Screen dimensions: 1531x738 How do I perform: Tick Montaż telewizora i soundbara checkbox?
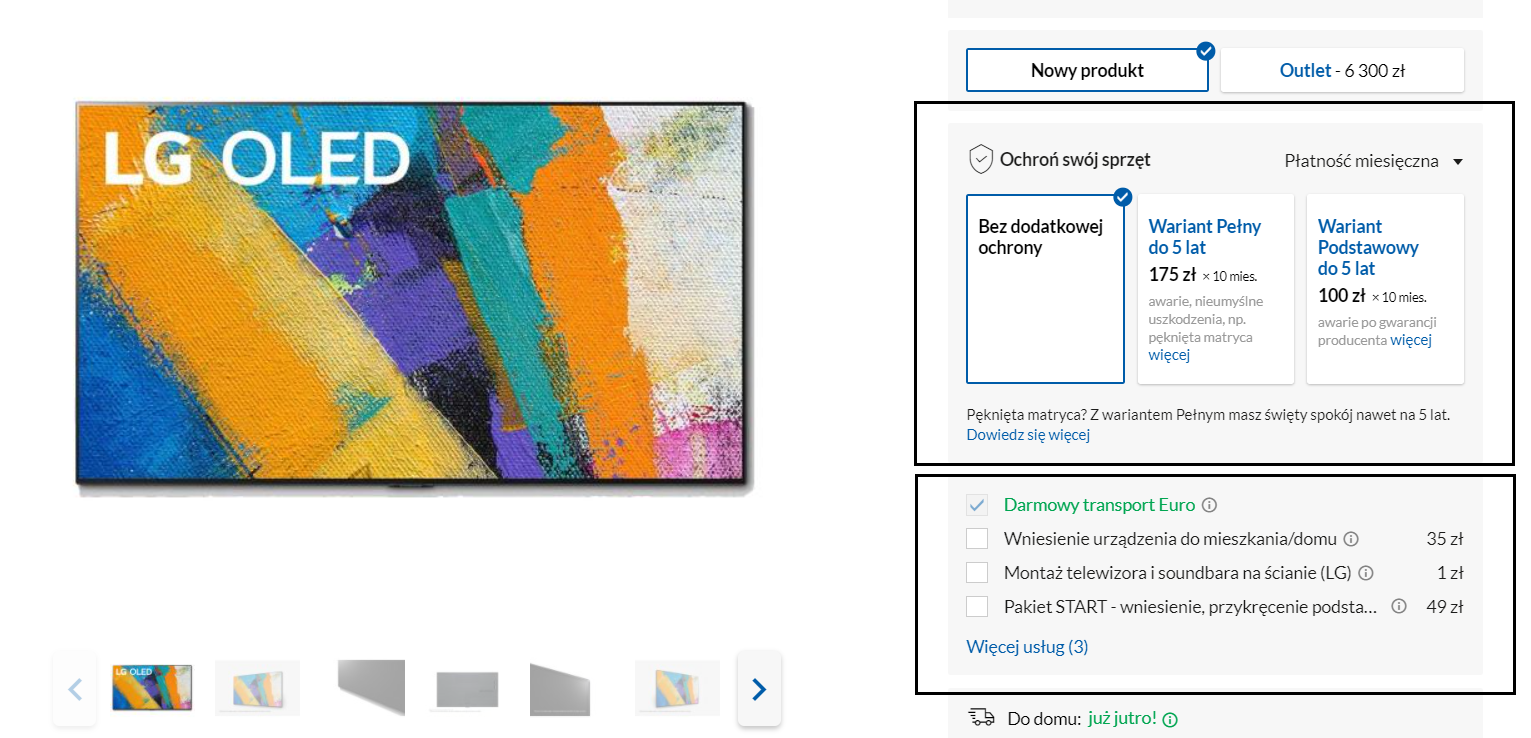(x=977, y=573)
